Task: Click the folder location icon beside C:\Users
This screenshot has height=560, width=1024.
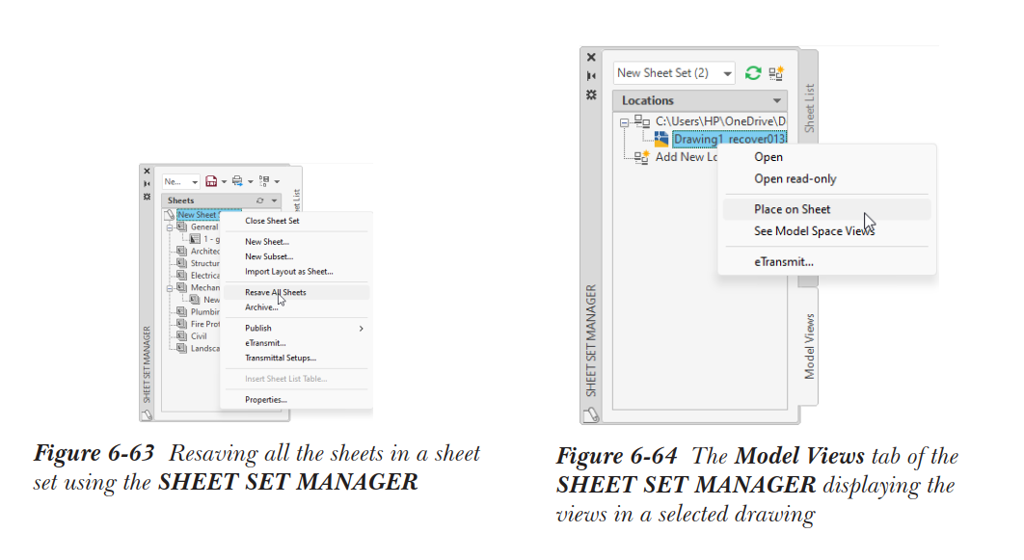Action: [643, 121]
